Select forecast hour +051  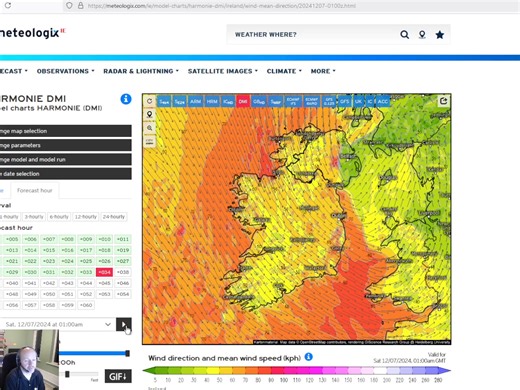click(67, 294)
